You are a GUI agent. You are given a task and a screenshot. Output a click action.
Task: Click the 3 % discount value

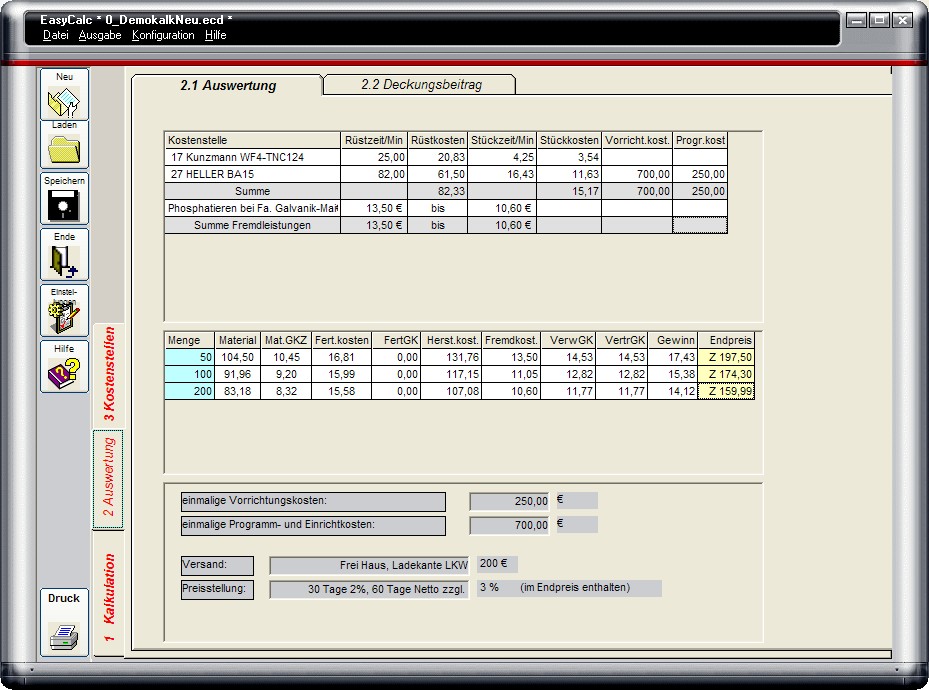pyautogui.click(x=489, y=588)
